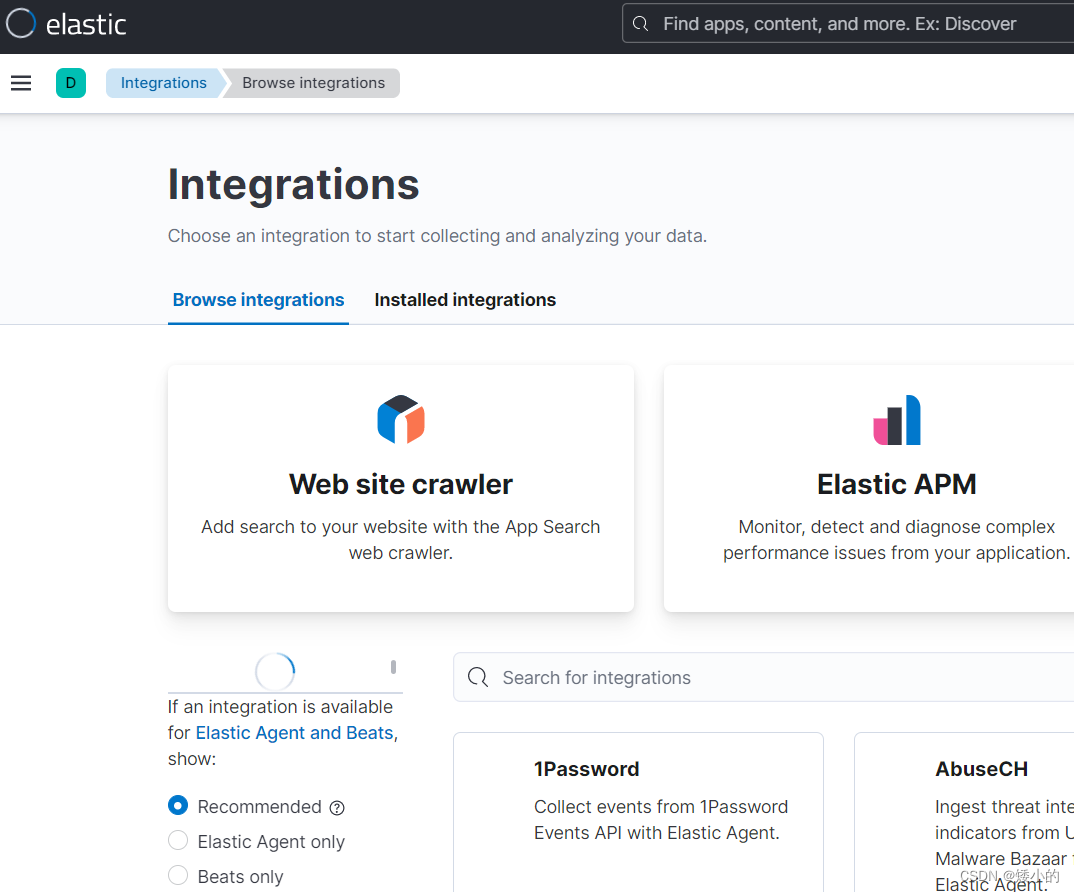The width and height of the screenshot is (1074, 892).
Task: Select Beats only radio option
Action: coord(178,876)
